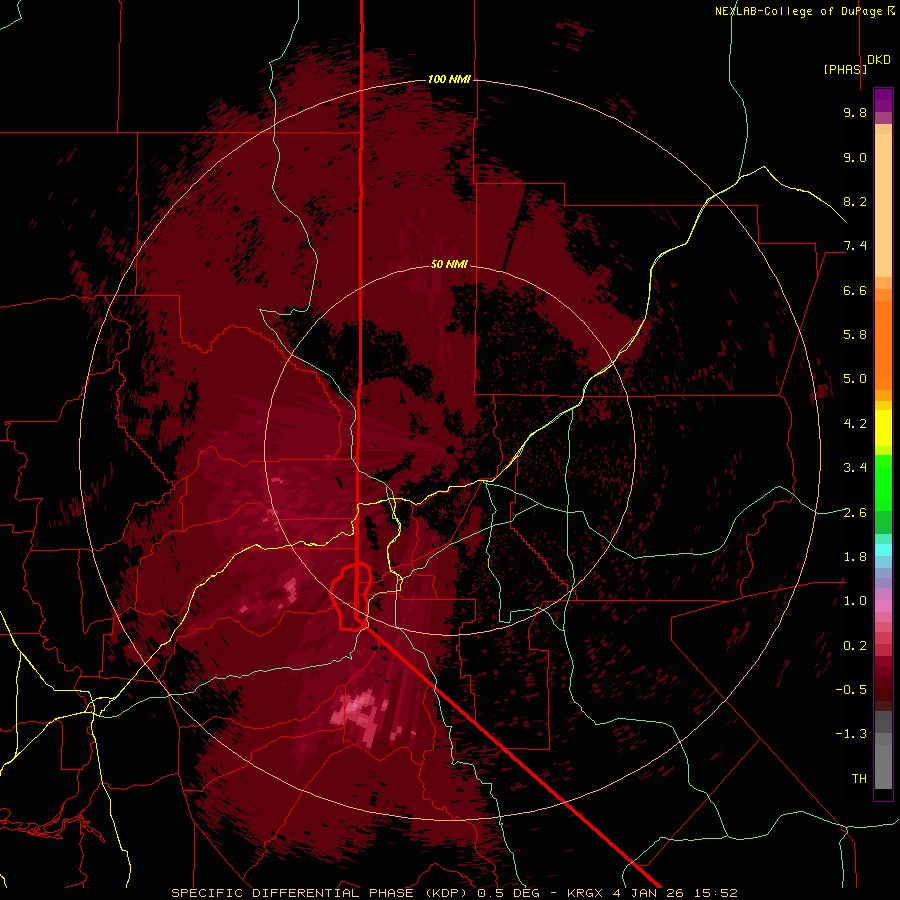Click the 3.4 value on color scale

point(855,468)
